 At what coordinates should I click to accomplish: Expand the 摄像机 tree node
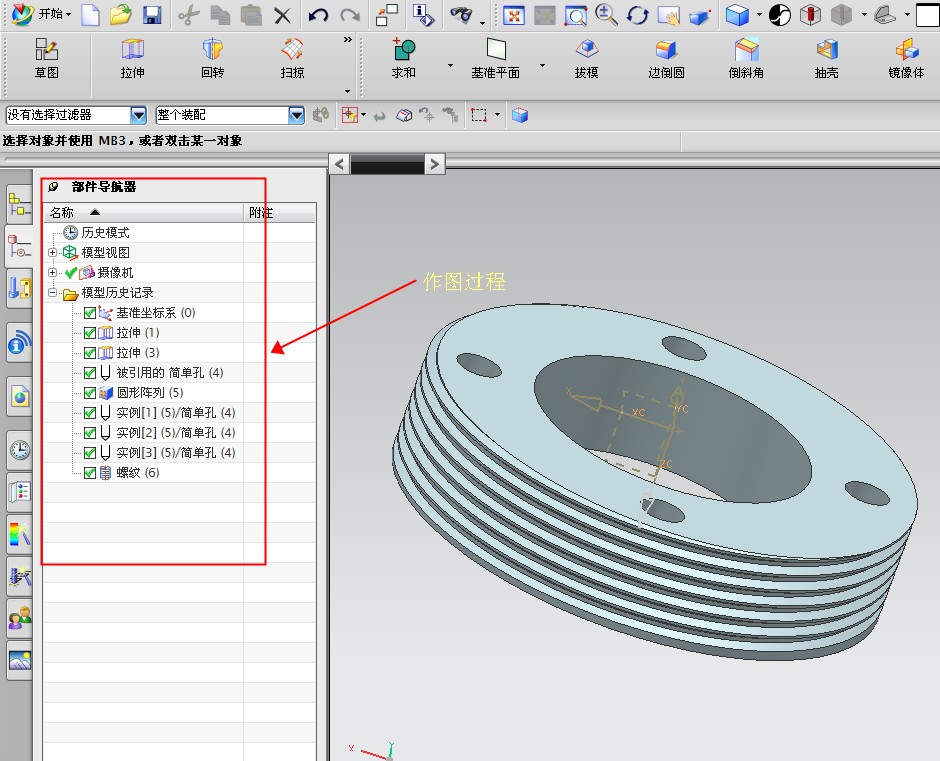[x=53, y=272]
